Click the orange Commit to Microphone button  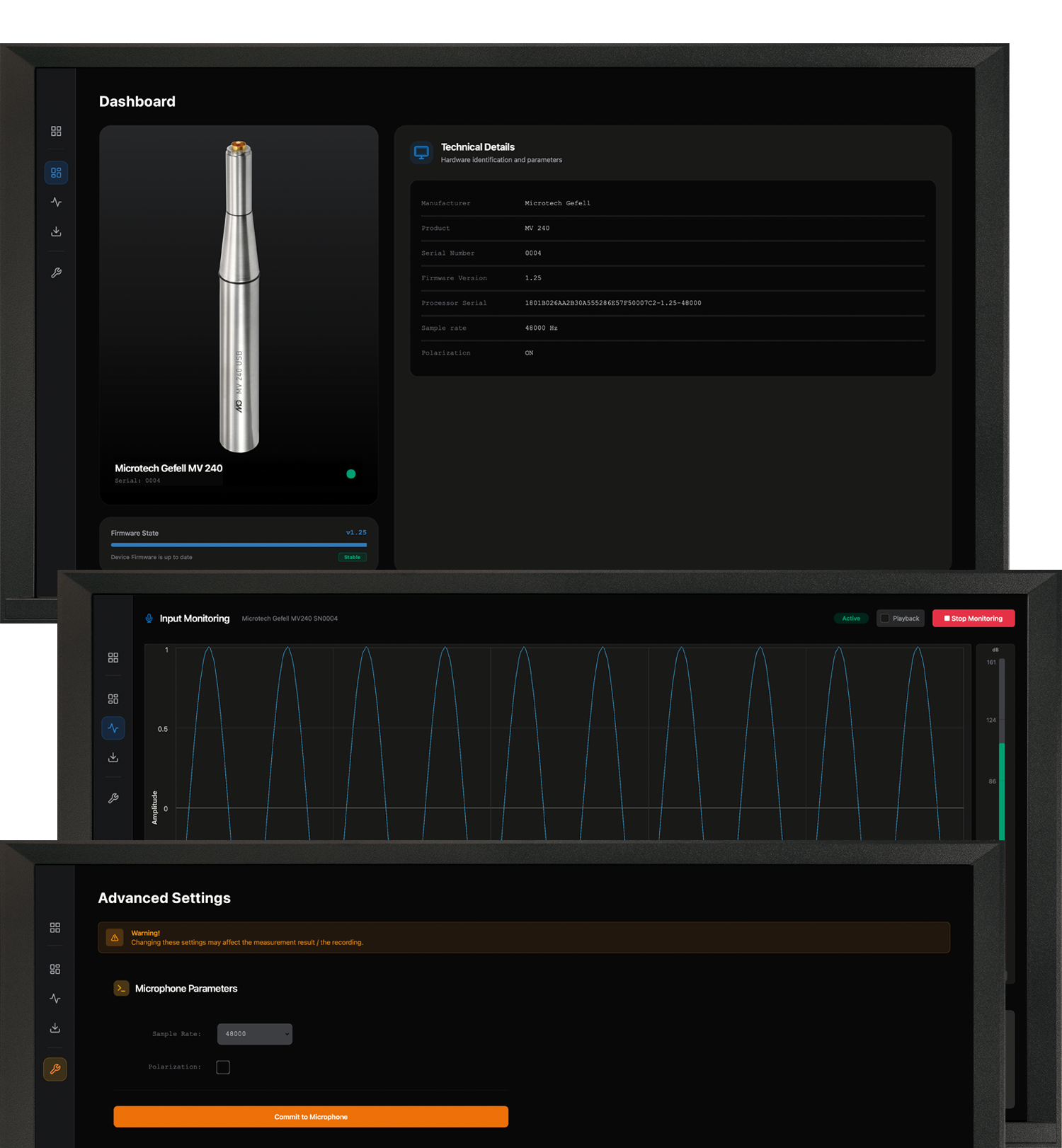(x=311, y=1117)
